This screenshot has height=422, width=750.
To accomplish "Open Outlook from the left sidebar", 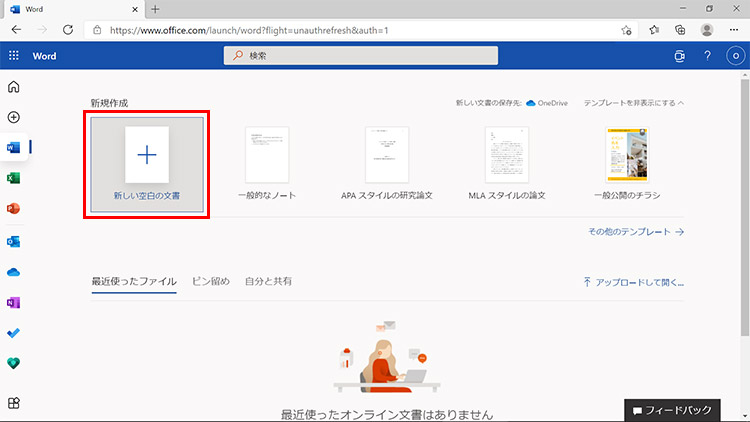I will tap(14, 241).
